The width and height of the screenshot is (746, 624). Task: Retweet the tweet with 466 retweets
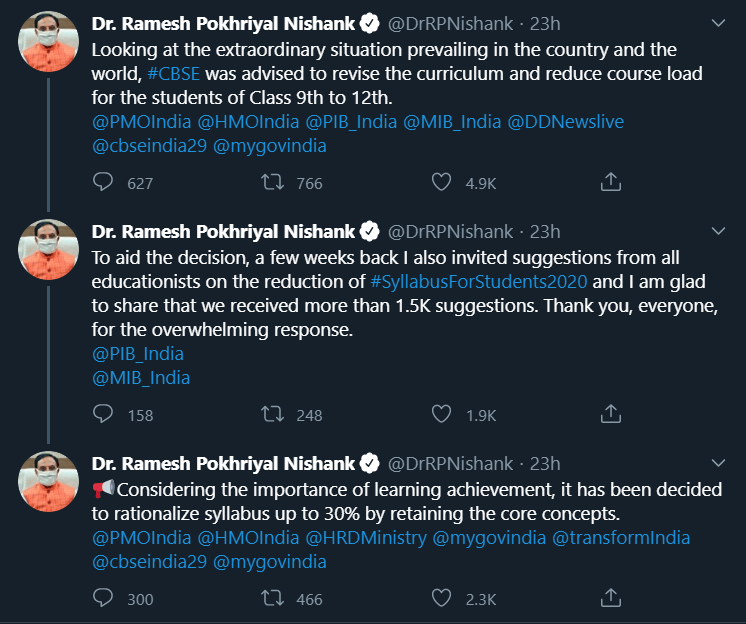pyautogui.click(x=271, y=598)
